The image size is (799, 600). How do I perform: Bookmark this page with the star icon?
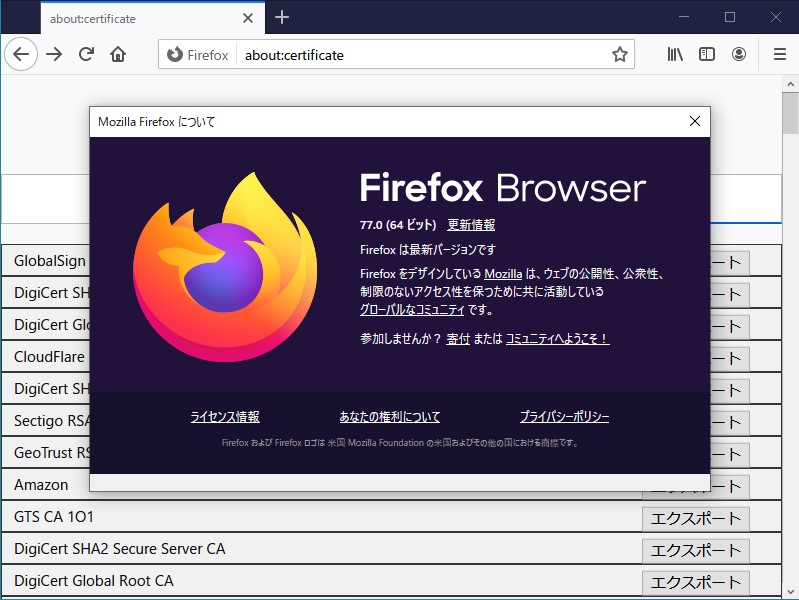coord(620,54)
